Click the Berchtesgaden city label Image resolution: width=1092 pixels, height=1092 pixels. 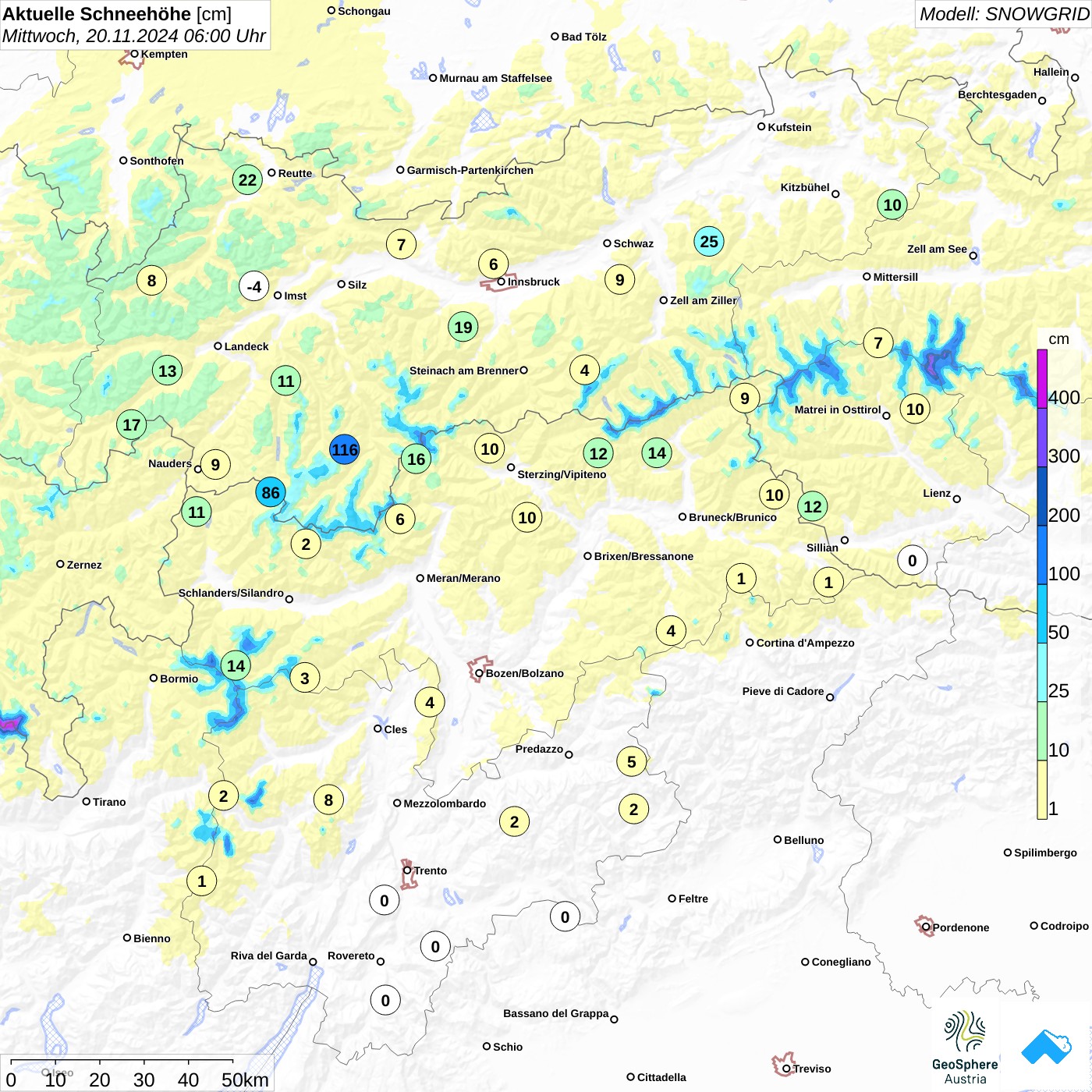point(997,94)
